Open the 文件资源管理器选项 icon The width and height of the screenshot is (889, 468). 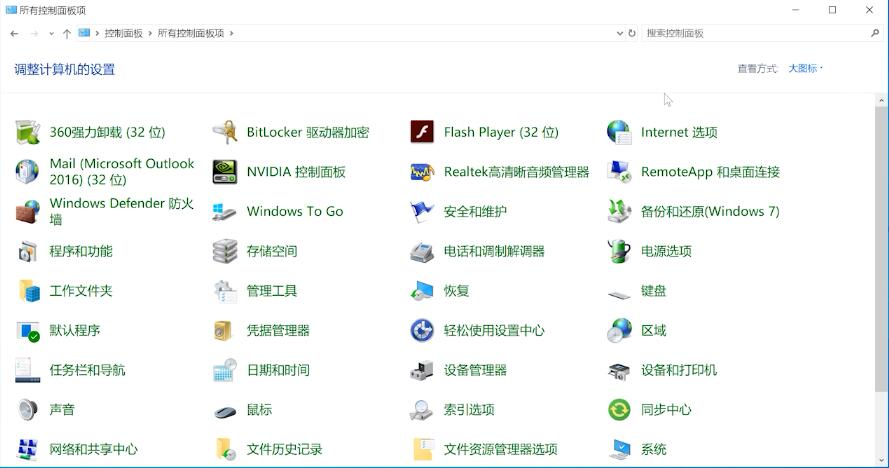423,449
